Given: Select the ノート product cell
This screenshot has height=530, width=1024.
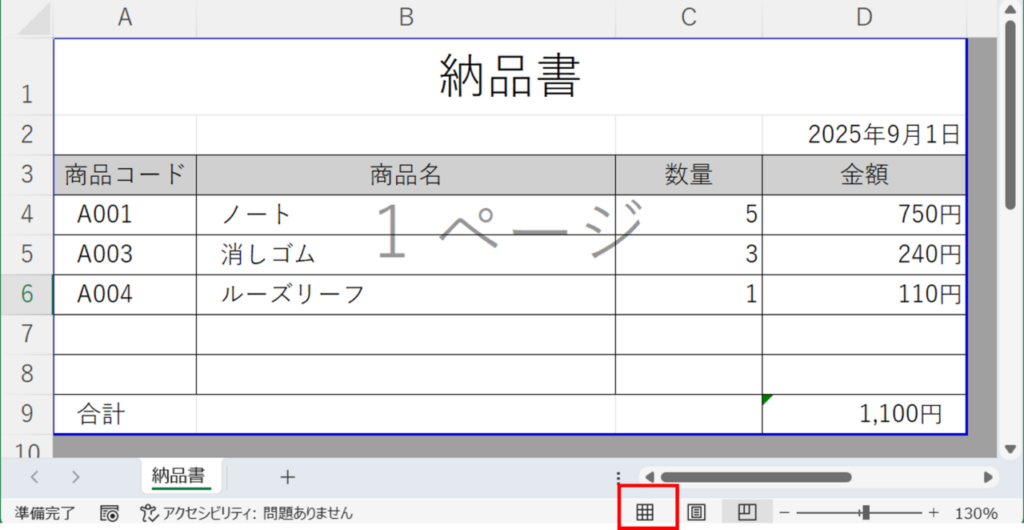Looking at the screenshot, I should (x=406, y=215).
